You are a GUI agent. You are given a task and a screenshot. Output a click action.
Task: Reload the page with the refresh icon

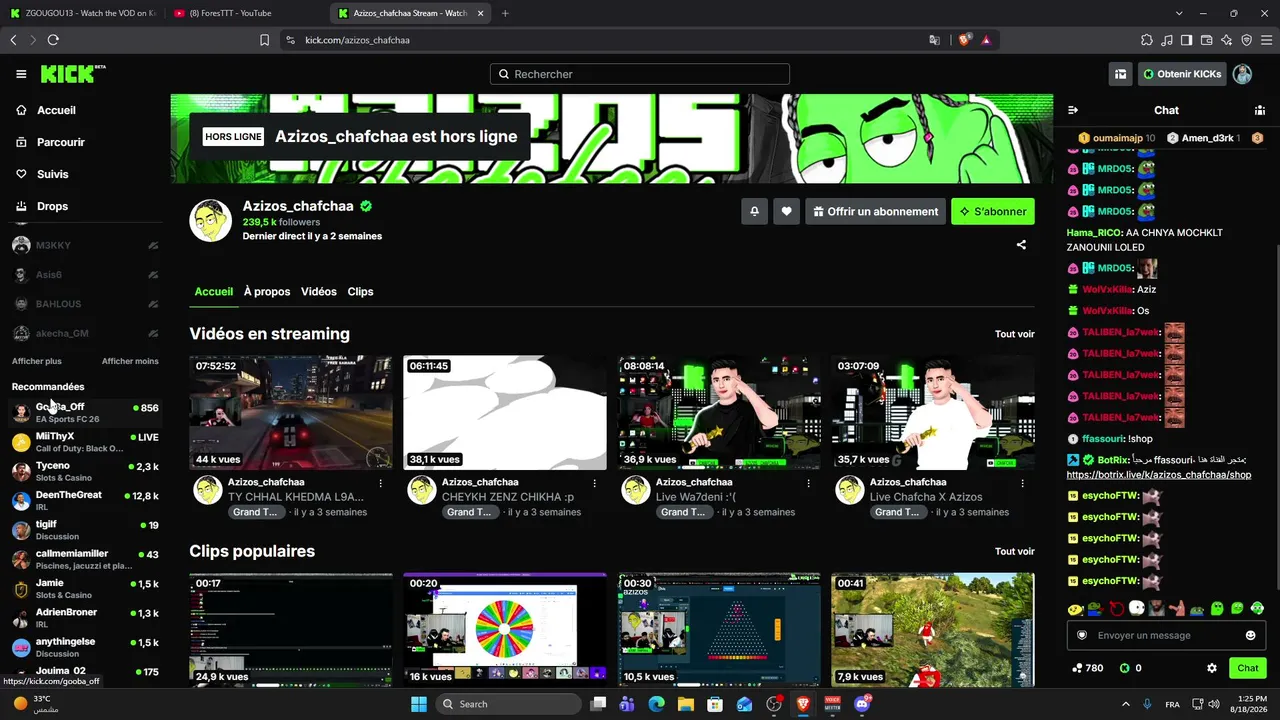(53, 40)
